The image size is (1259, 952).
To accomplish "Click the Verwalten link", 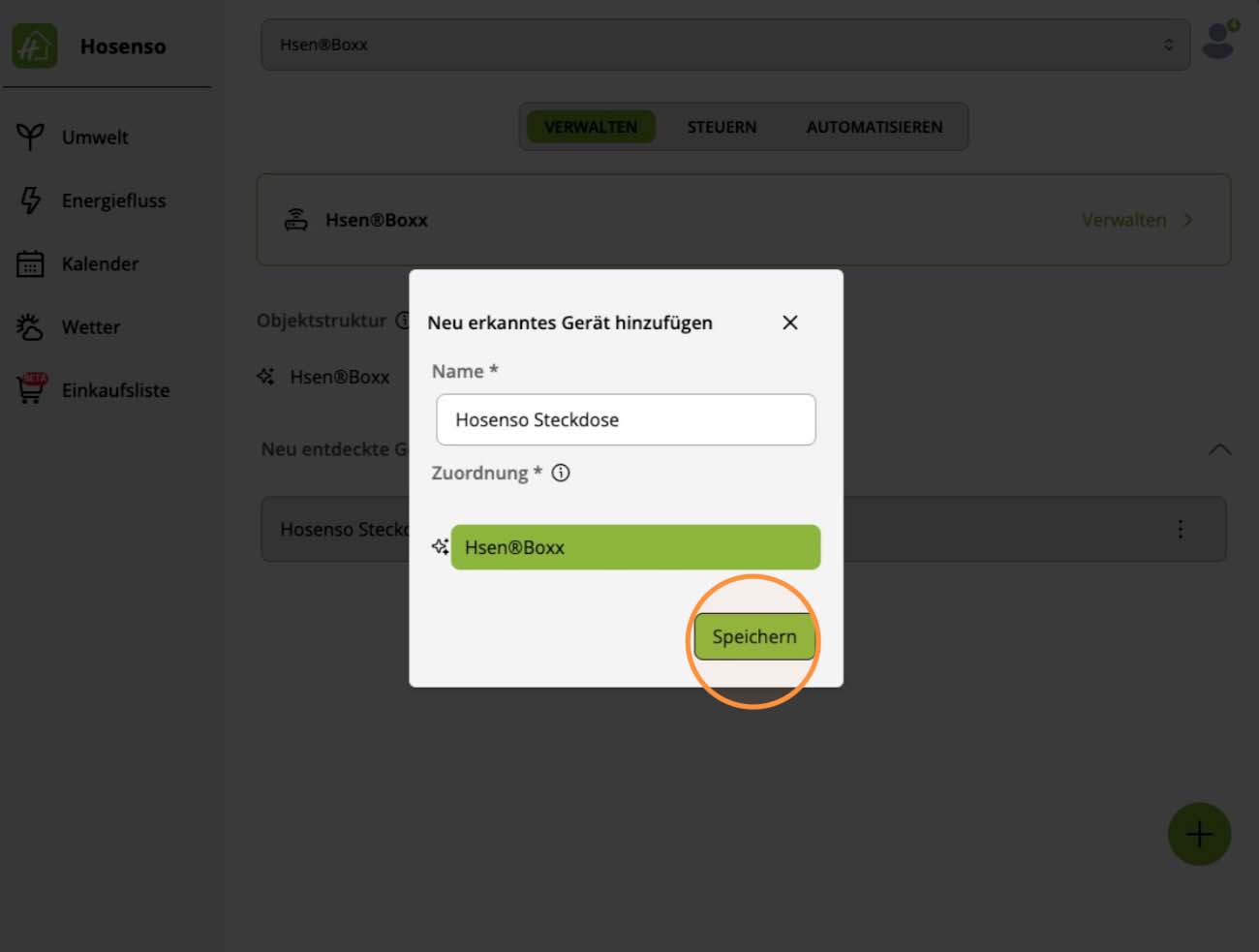I will 1124,220.
